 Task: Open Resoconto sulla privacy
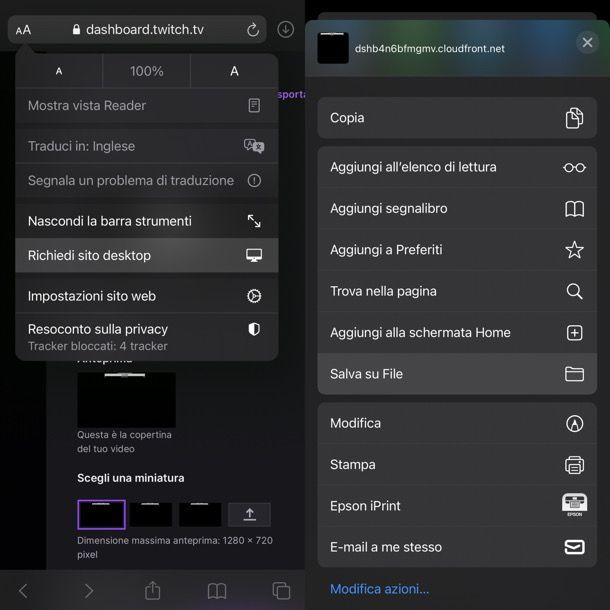[x=147, y=337]
